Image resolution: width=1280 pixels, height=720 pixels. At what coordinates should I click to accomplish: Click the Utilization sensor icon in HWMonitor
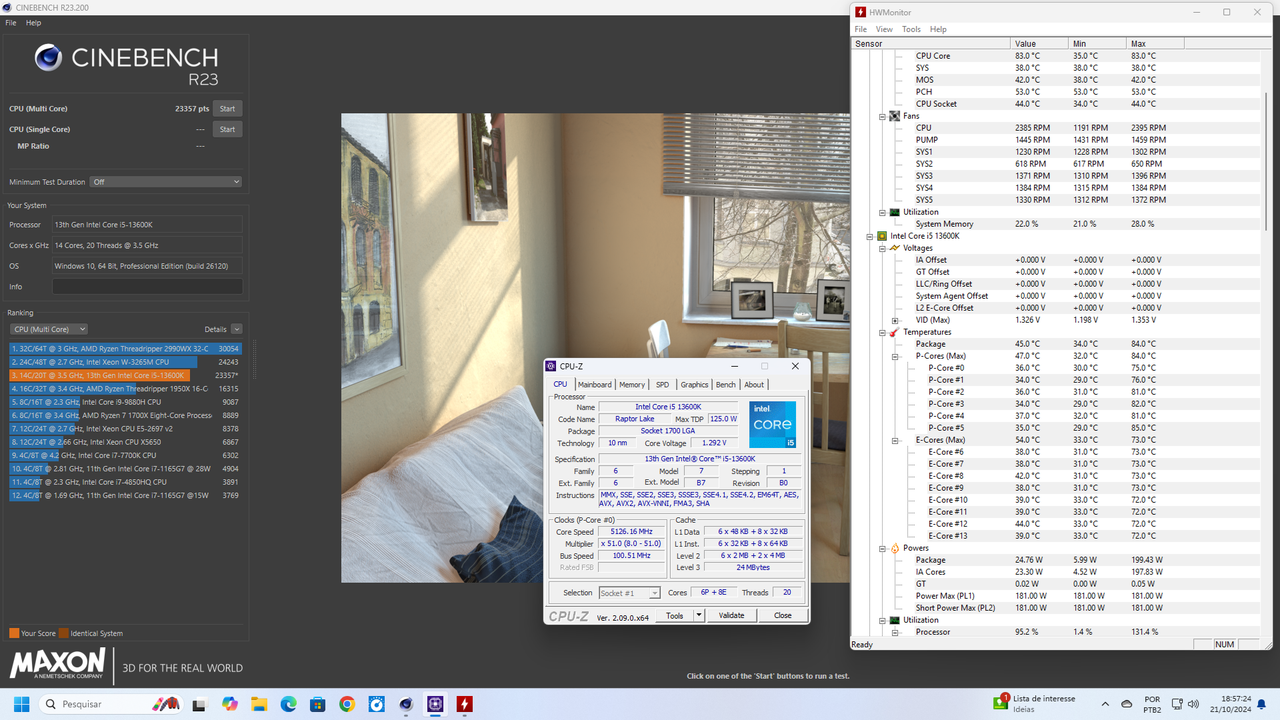point(894,212)
